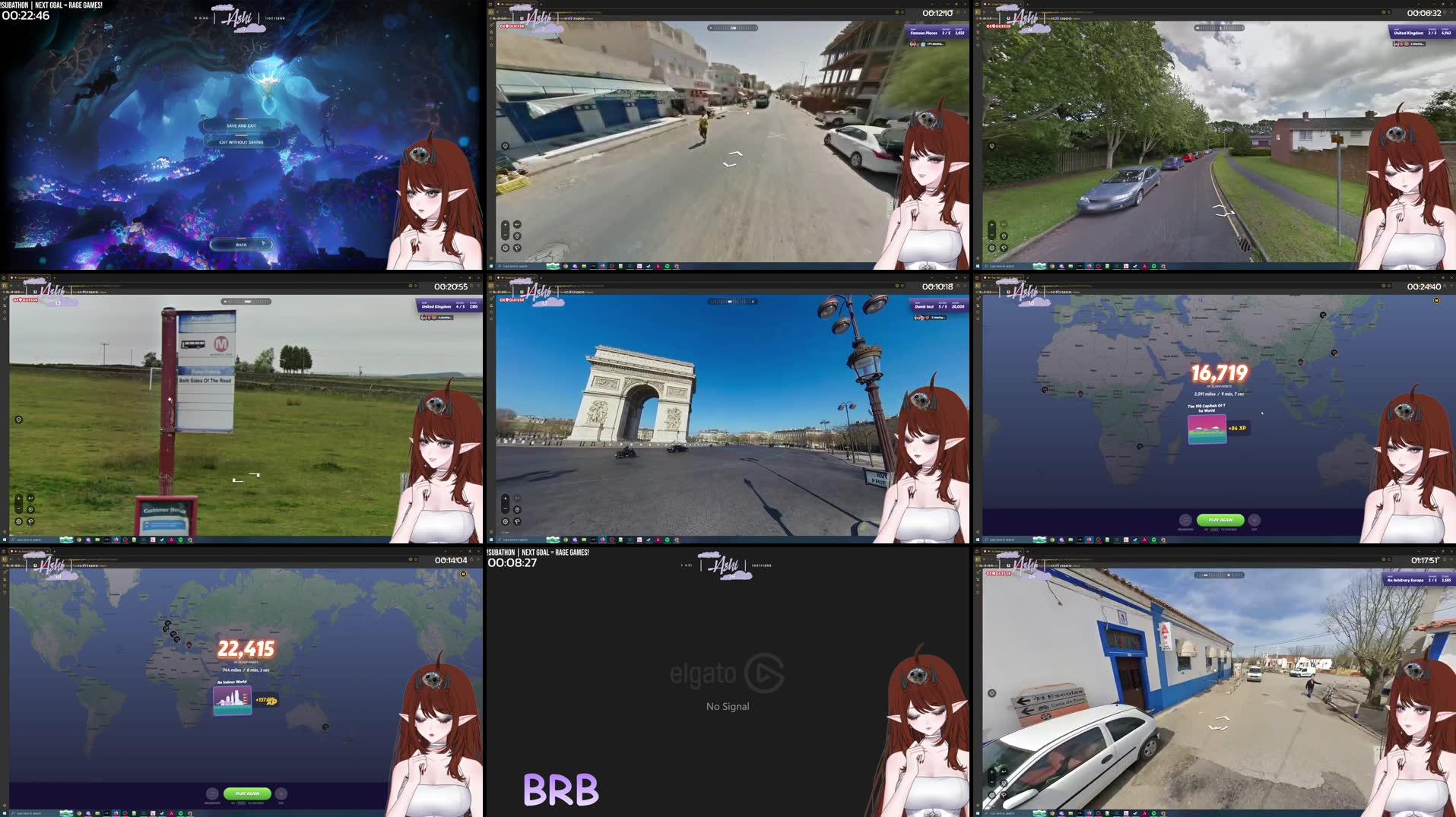Viewport: 1456px width, 817px height.
Task: Click the checkpoint pin in bus stop panel
Action: [x=30, y=509]
